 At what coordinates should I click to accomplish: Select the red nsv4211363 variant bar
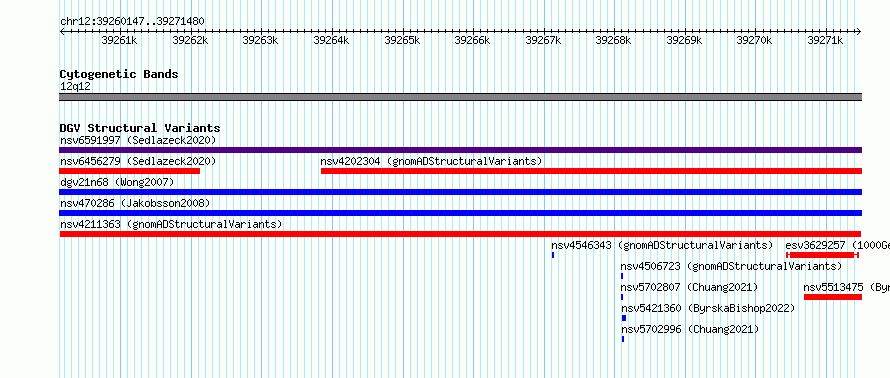[x=460, y=234]
